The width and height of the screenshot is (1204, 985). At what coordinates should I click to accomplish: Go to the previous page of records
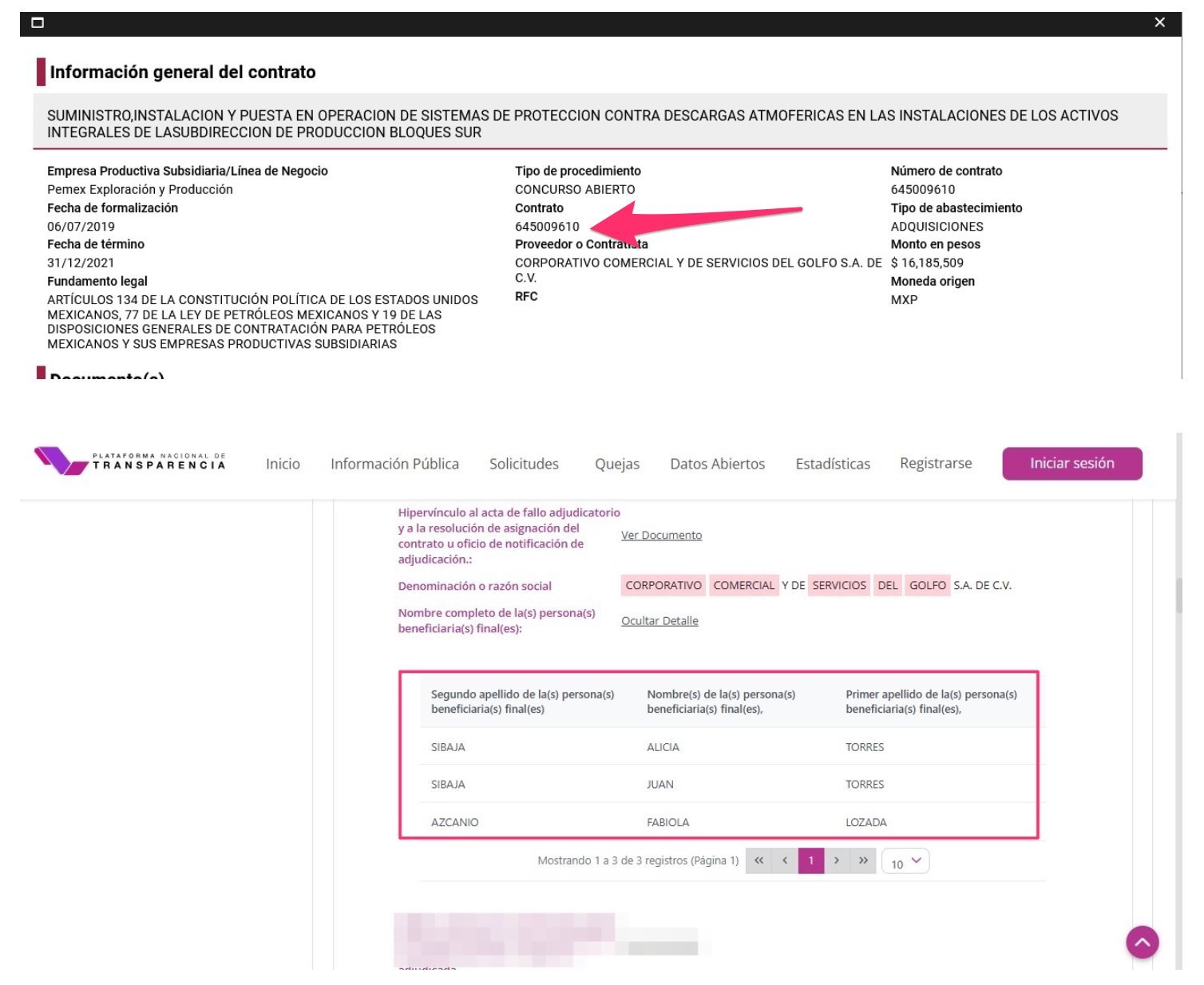[785, 860]
